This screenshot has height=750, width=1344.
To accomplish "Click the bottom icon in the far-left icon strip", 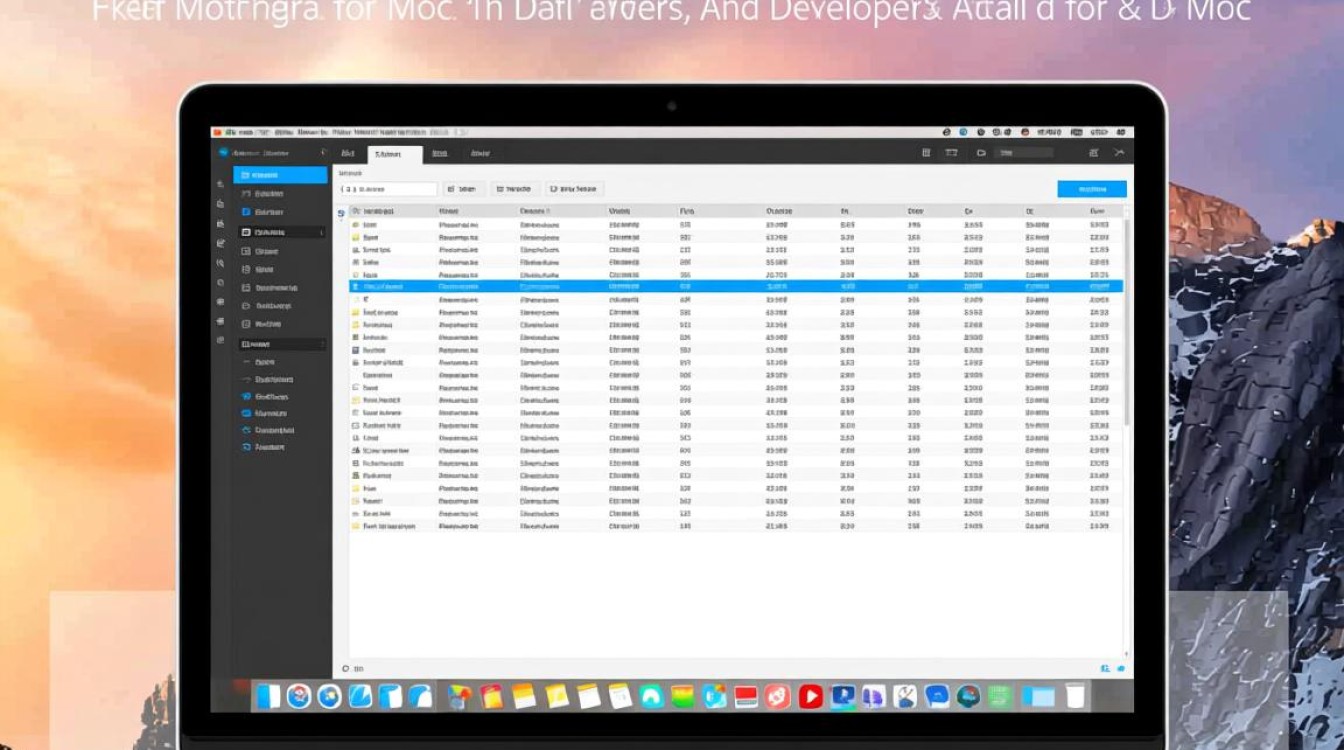I will 220,340.
